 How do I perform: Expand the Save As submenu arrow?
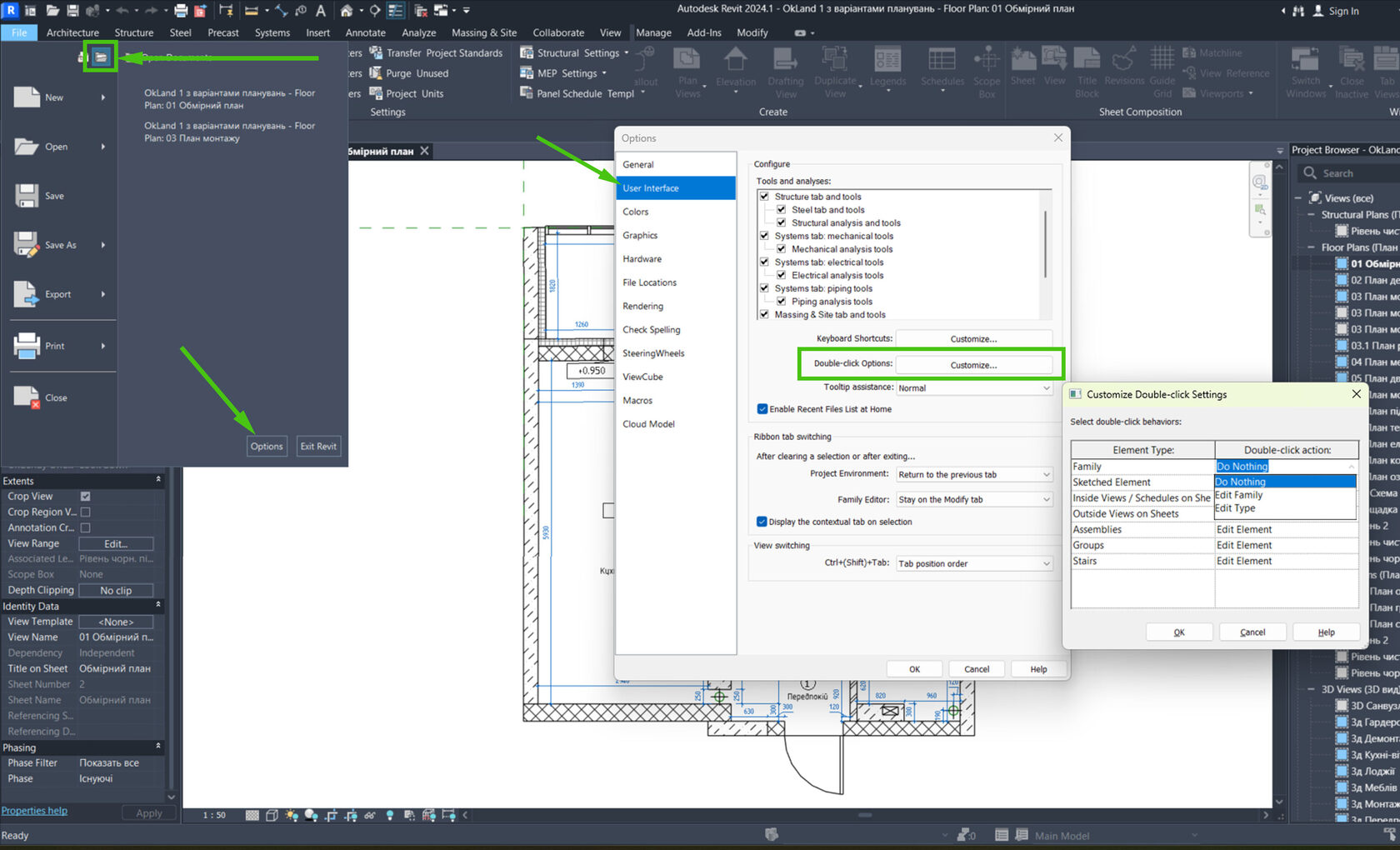pos(103,245)
